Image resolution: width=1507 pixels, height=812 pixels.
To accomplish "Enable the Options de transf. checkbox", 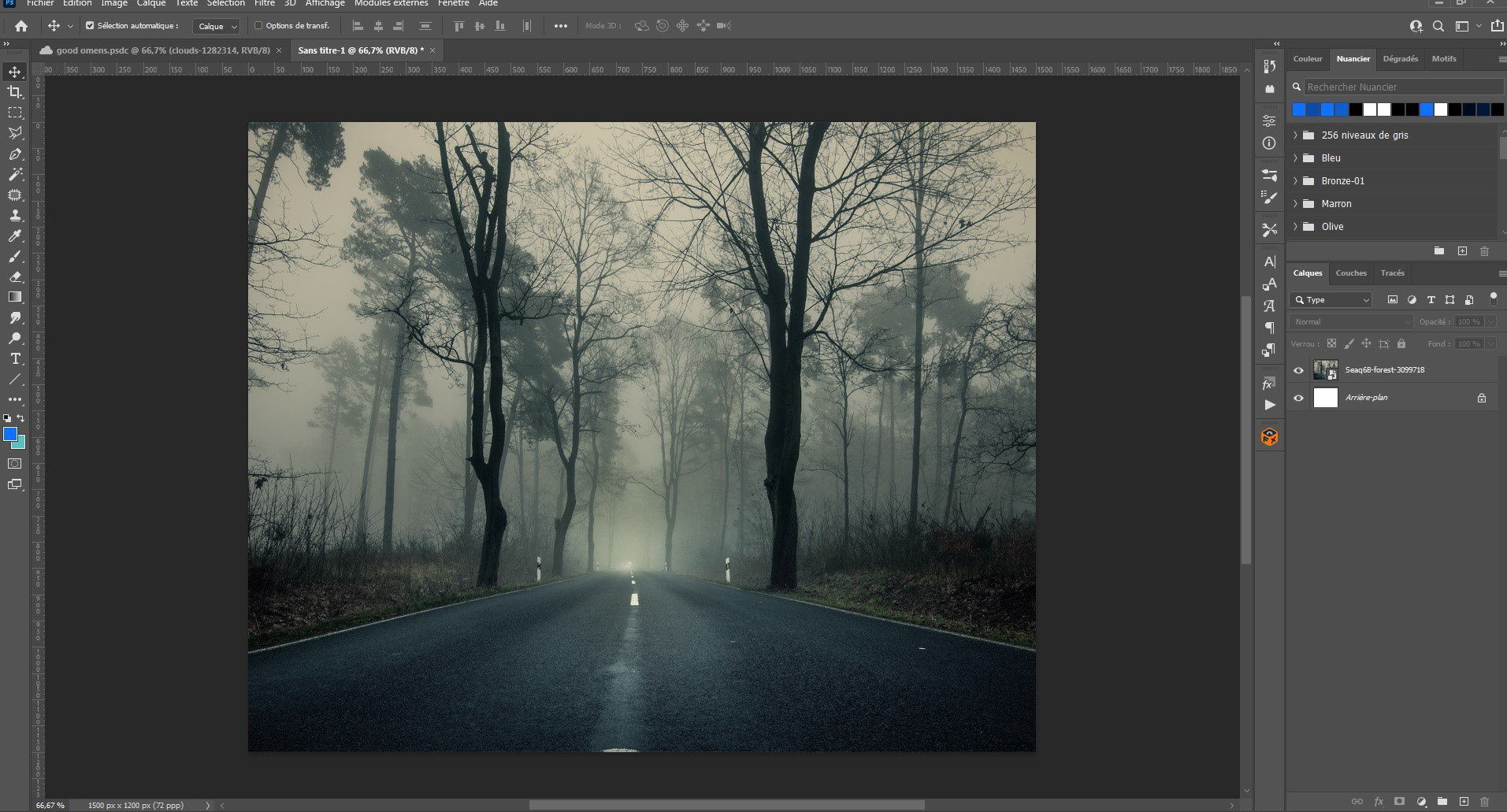I will [258, 26].
